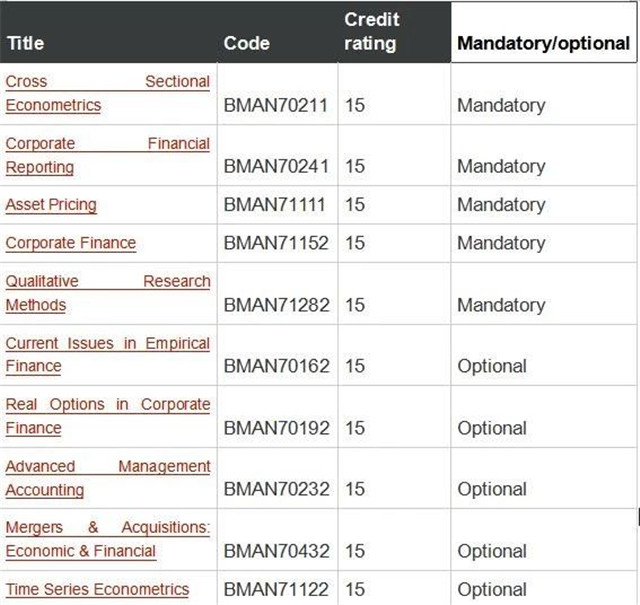
Task: Open Qualitative Research Methods link
Action: pos(108,293)
